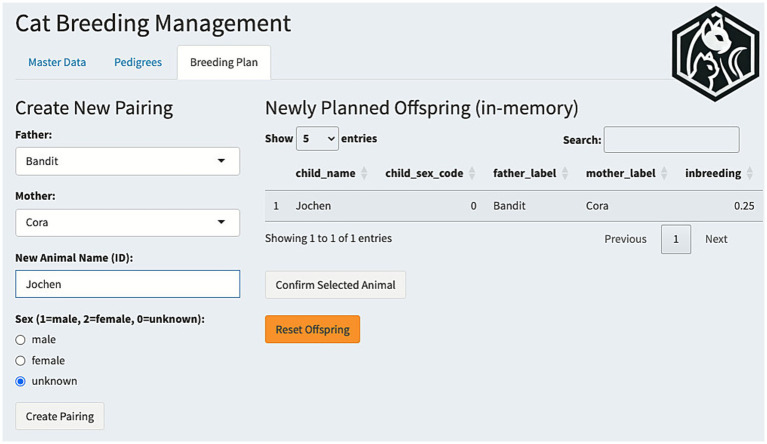Screen dimensions: 767x444
Task: Click the table Search box
Action: click(672, 139)
